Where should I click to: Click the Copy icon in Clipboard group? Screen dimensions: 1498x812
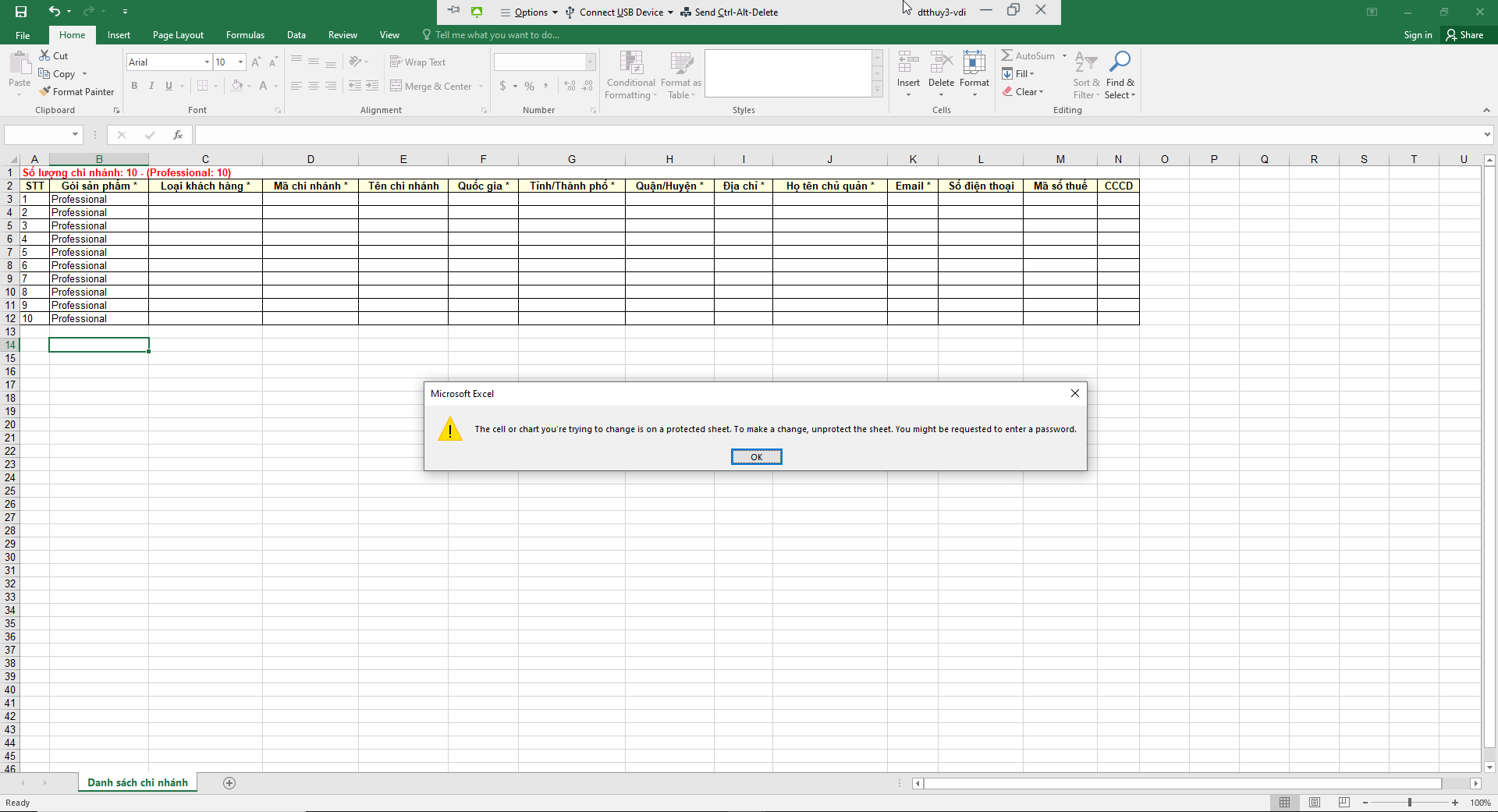[x=44, y=74]
